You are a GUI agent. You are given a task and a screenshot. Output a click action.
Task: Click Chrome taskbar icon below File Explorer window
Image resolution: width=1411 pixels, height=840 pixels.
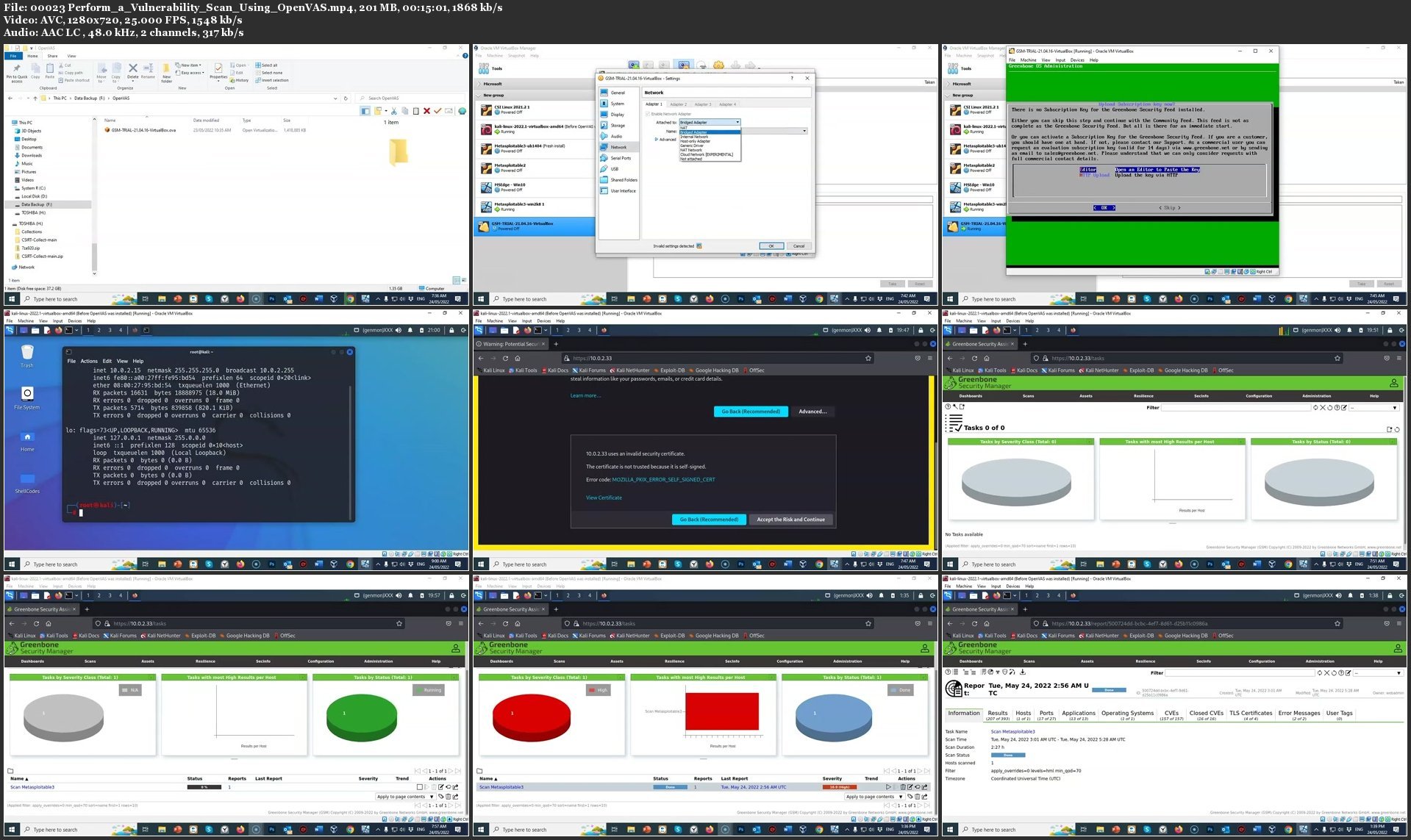tap(349, 299)
